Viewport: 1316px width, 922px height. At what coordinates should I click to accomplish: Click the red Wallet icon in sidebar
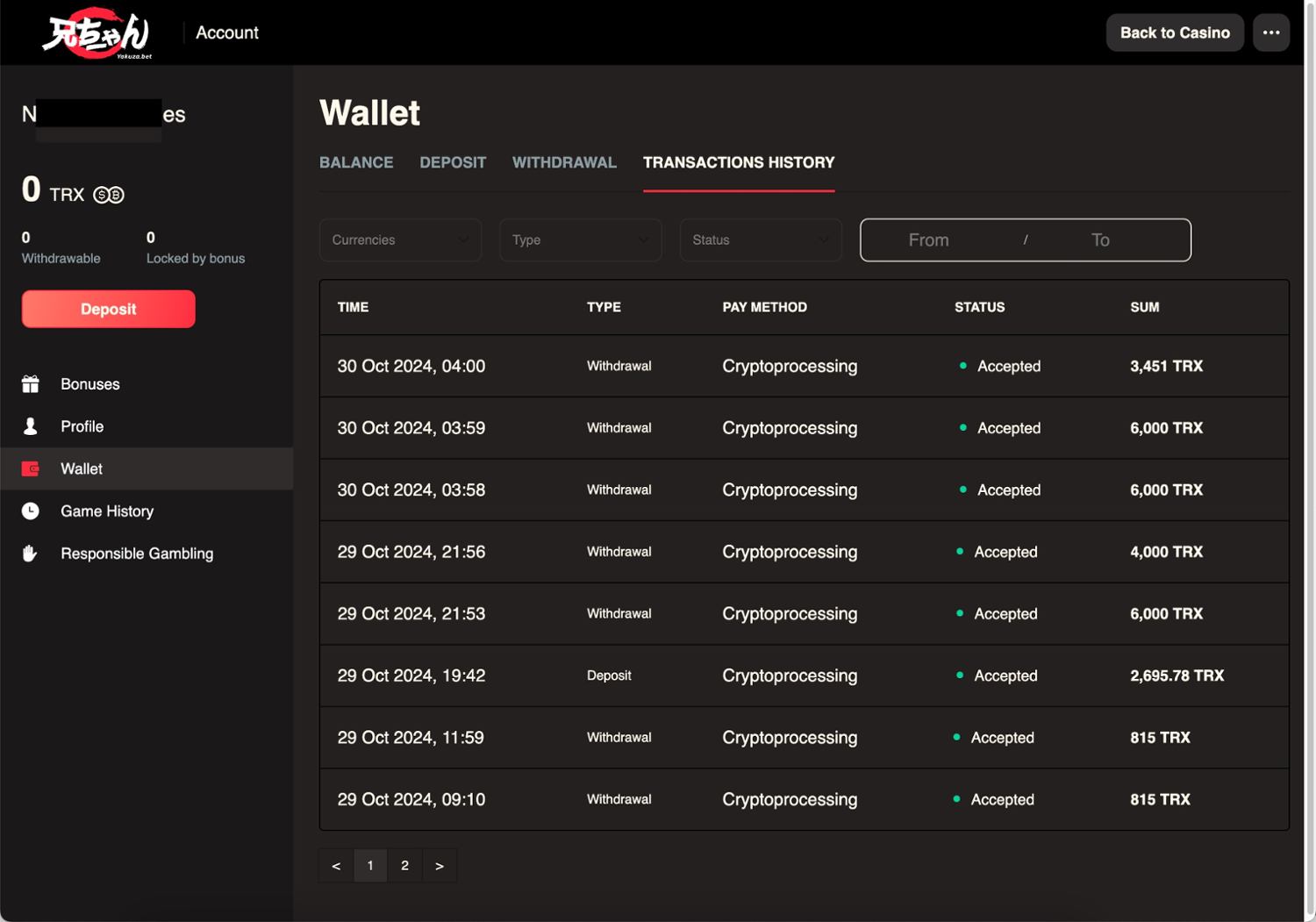[x=31, y=468]
